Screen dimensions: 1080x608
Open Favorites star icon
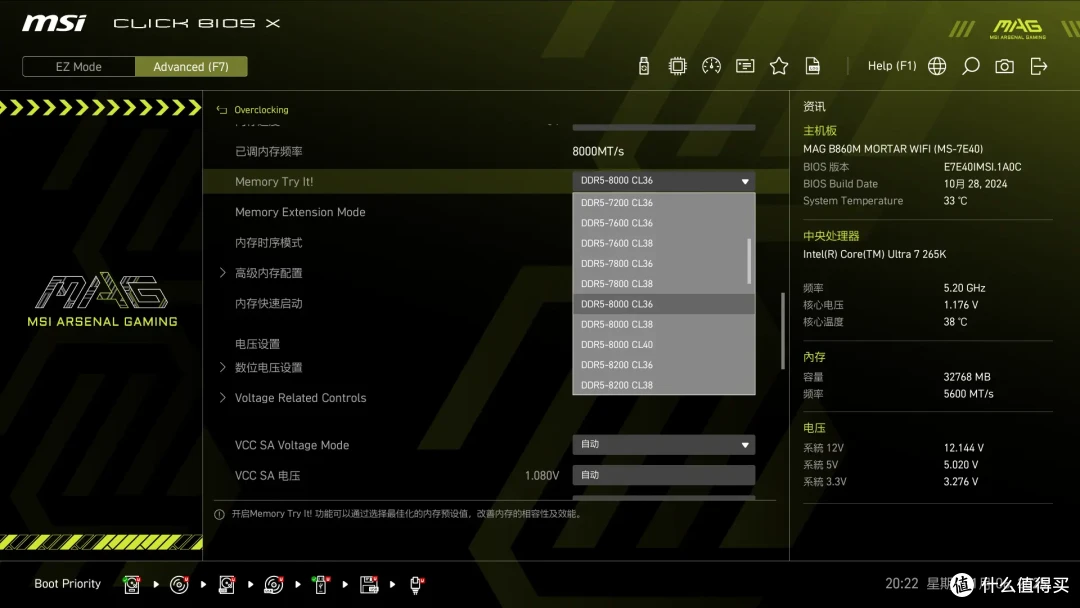pyautogui.click(x=778, y=66)
